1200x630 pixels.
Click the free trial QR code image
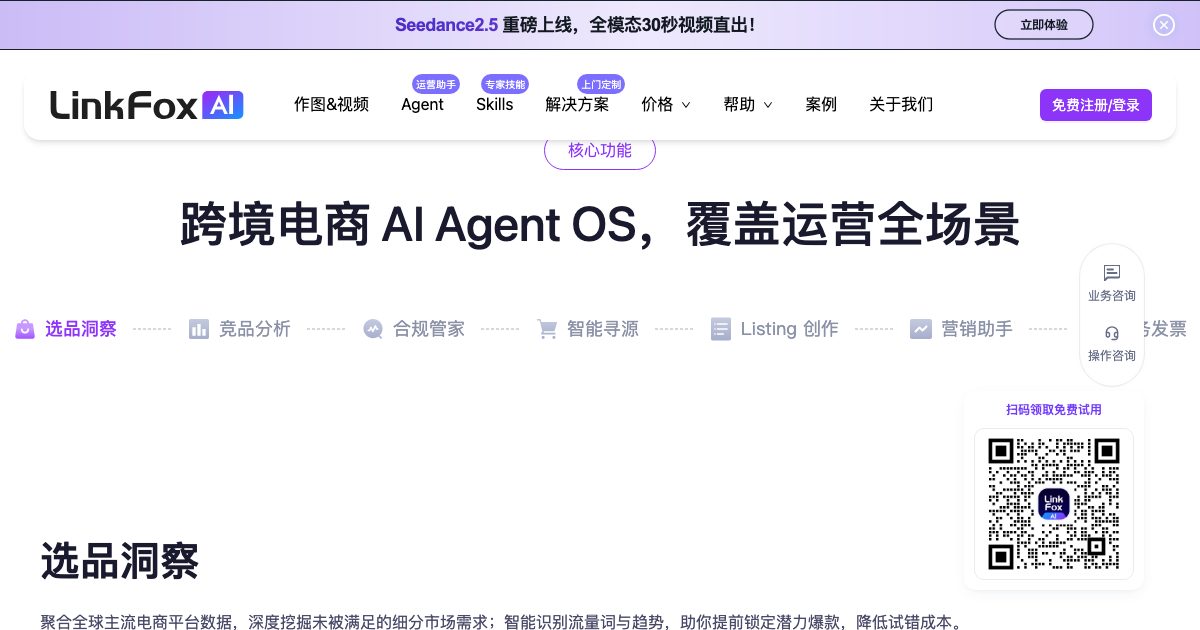coord(1053,504)
